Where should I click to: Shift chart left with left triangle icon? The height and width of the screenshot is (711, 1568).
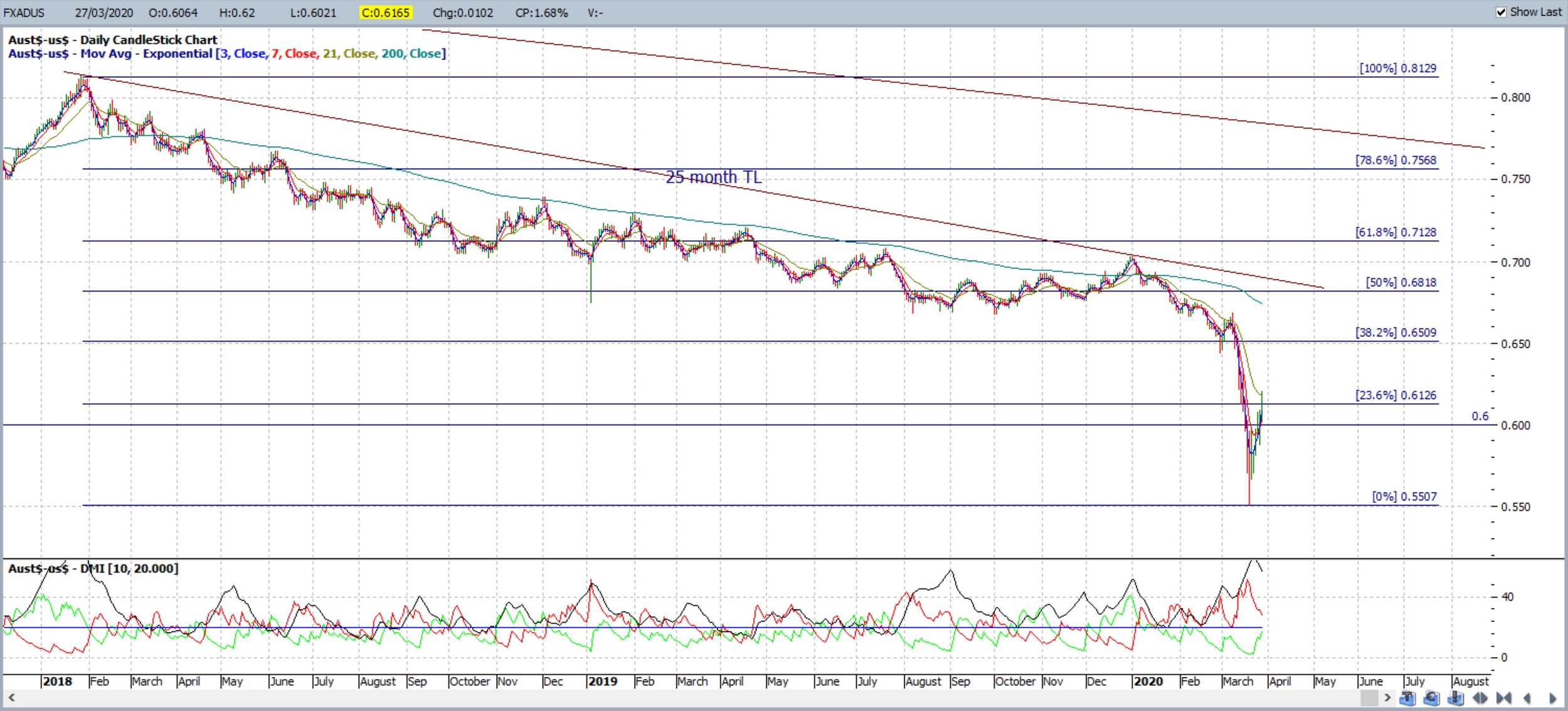pos(1527,698)
